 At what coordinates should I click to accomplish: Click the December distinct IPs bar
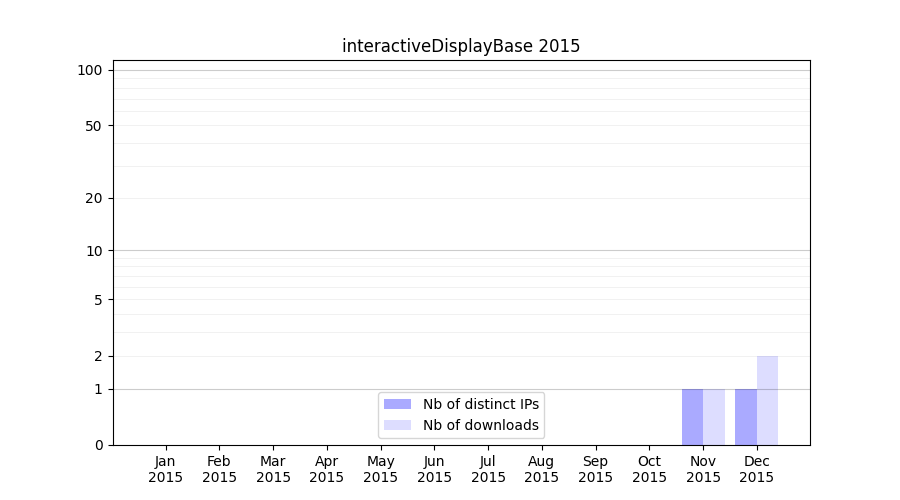coord(746,417)
